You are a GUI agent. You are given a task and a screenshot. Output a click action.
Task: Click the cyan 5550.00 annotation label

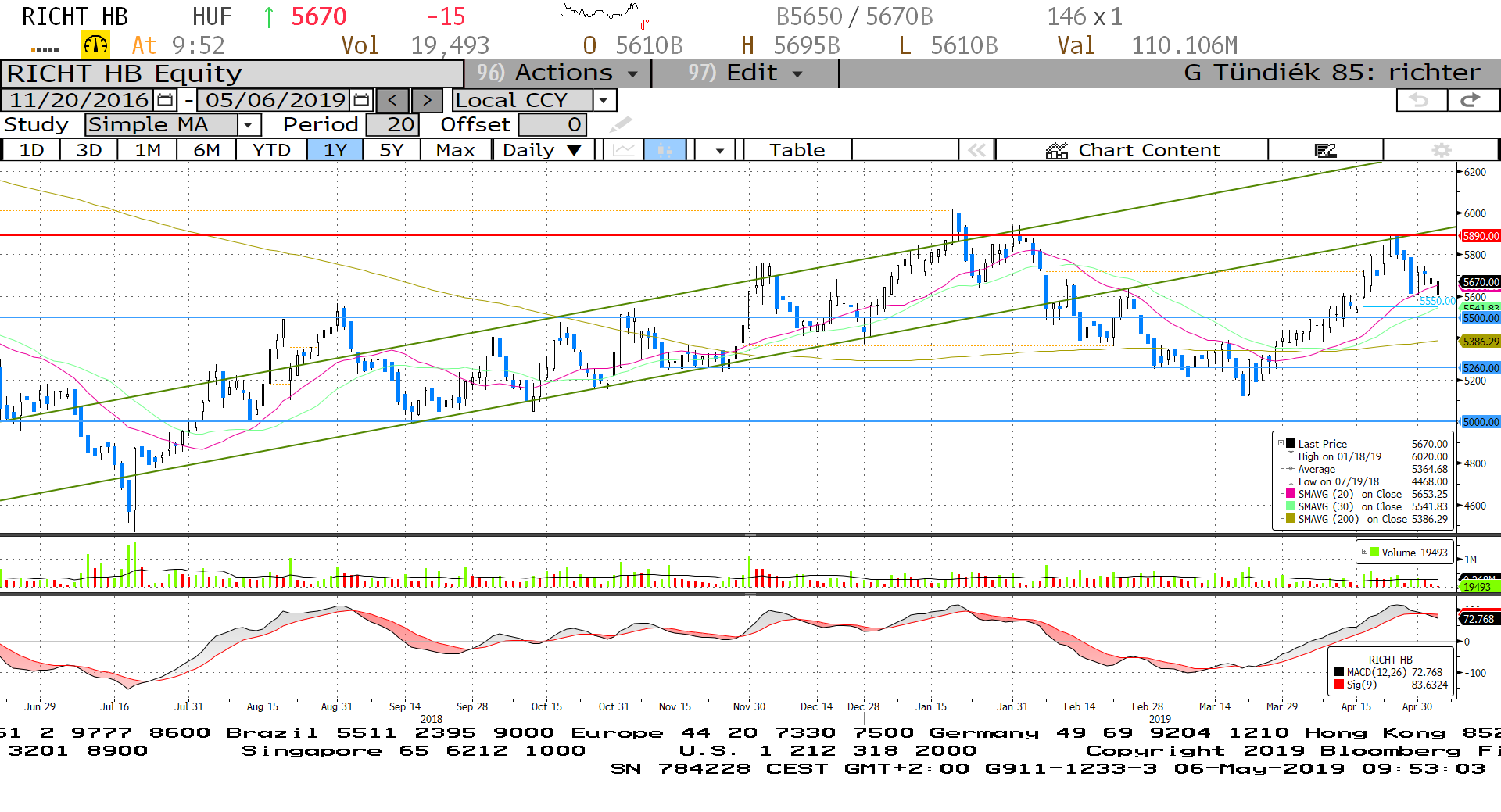(1438, 301)
